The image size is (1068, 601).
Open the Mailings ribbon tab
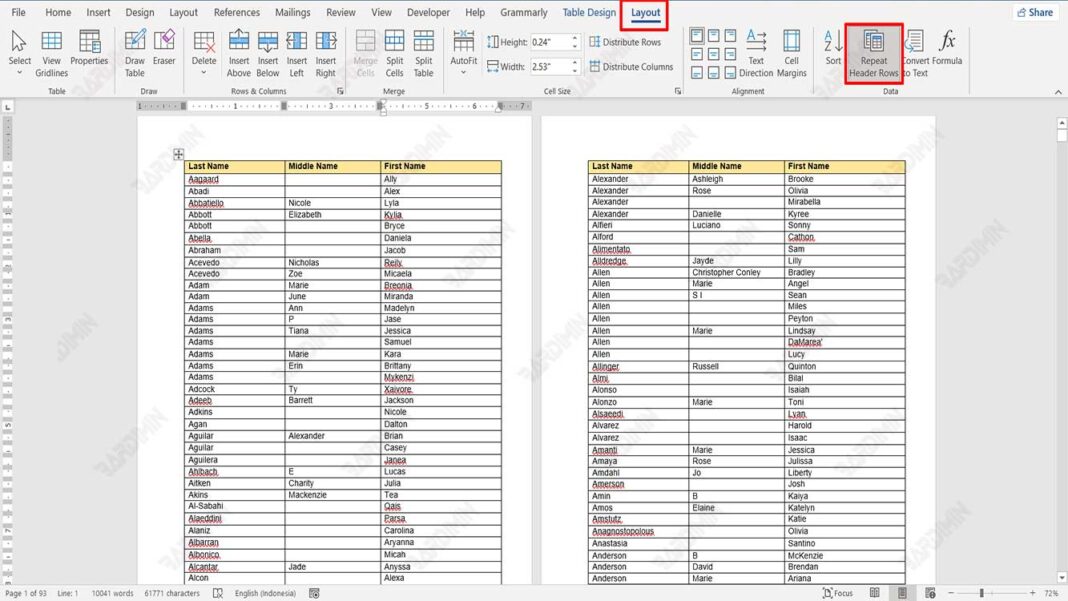click(x=292, y=13)
